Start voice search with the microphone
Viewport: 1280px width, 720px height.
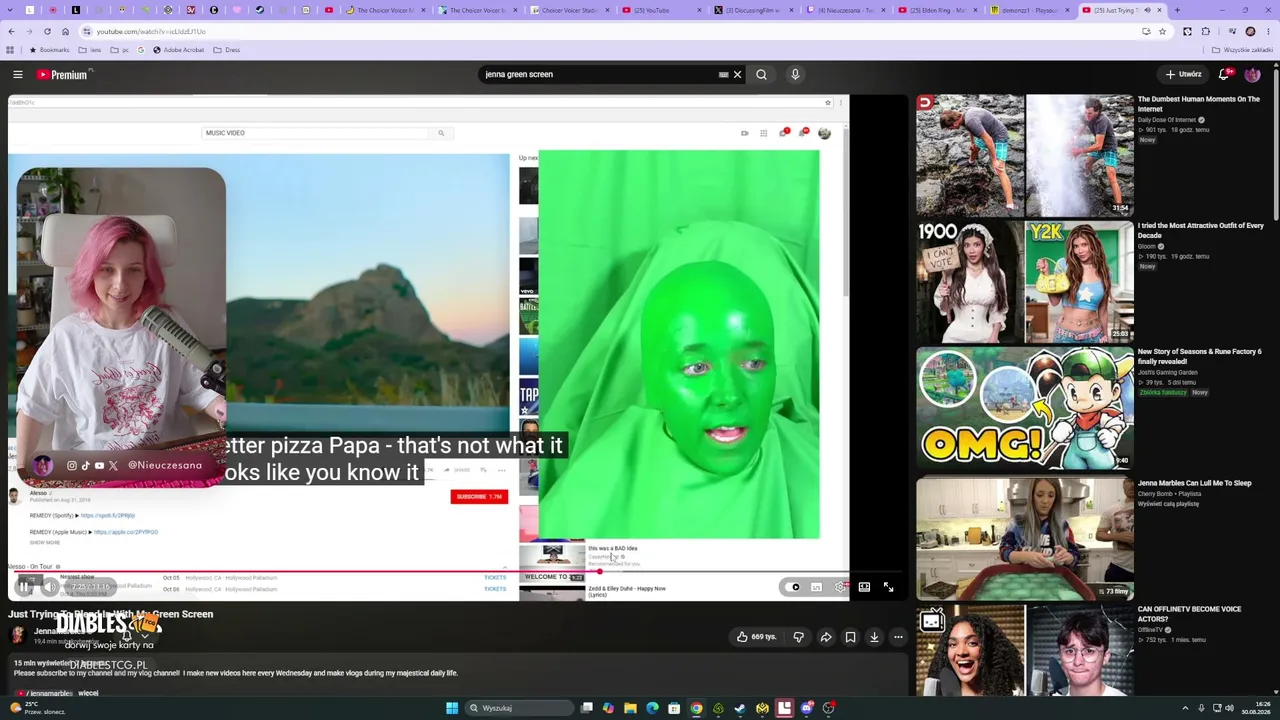click(x=795, y=74)
